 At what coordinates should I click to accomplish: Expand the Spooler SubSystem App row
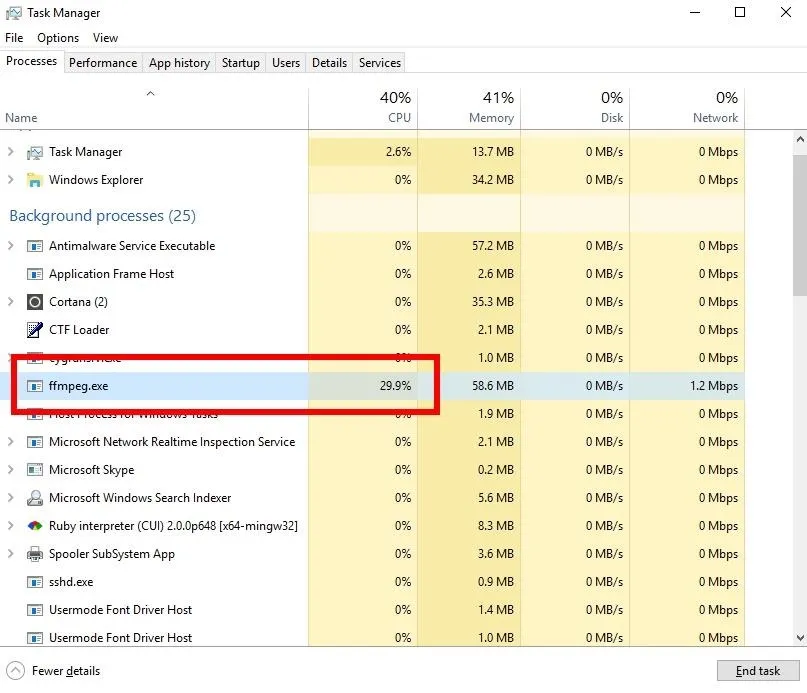[10, 553]
